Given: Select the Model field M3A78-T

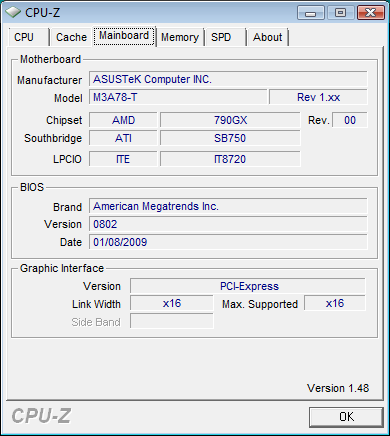Looking at the screenshot, I should click(178, 97).
